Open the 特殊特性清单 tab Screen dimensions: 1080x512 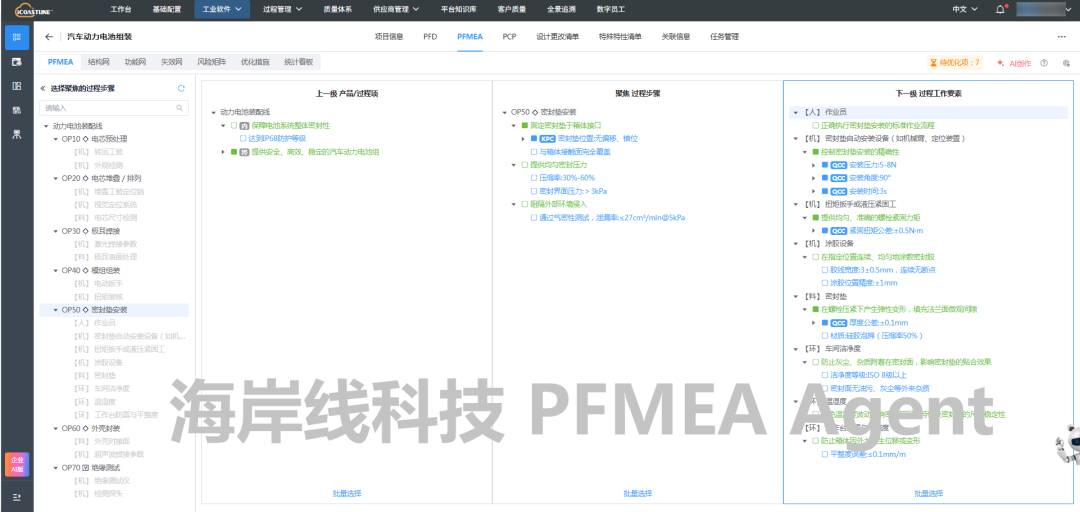[620, 37]
